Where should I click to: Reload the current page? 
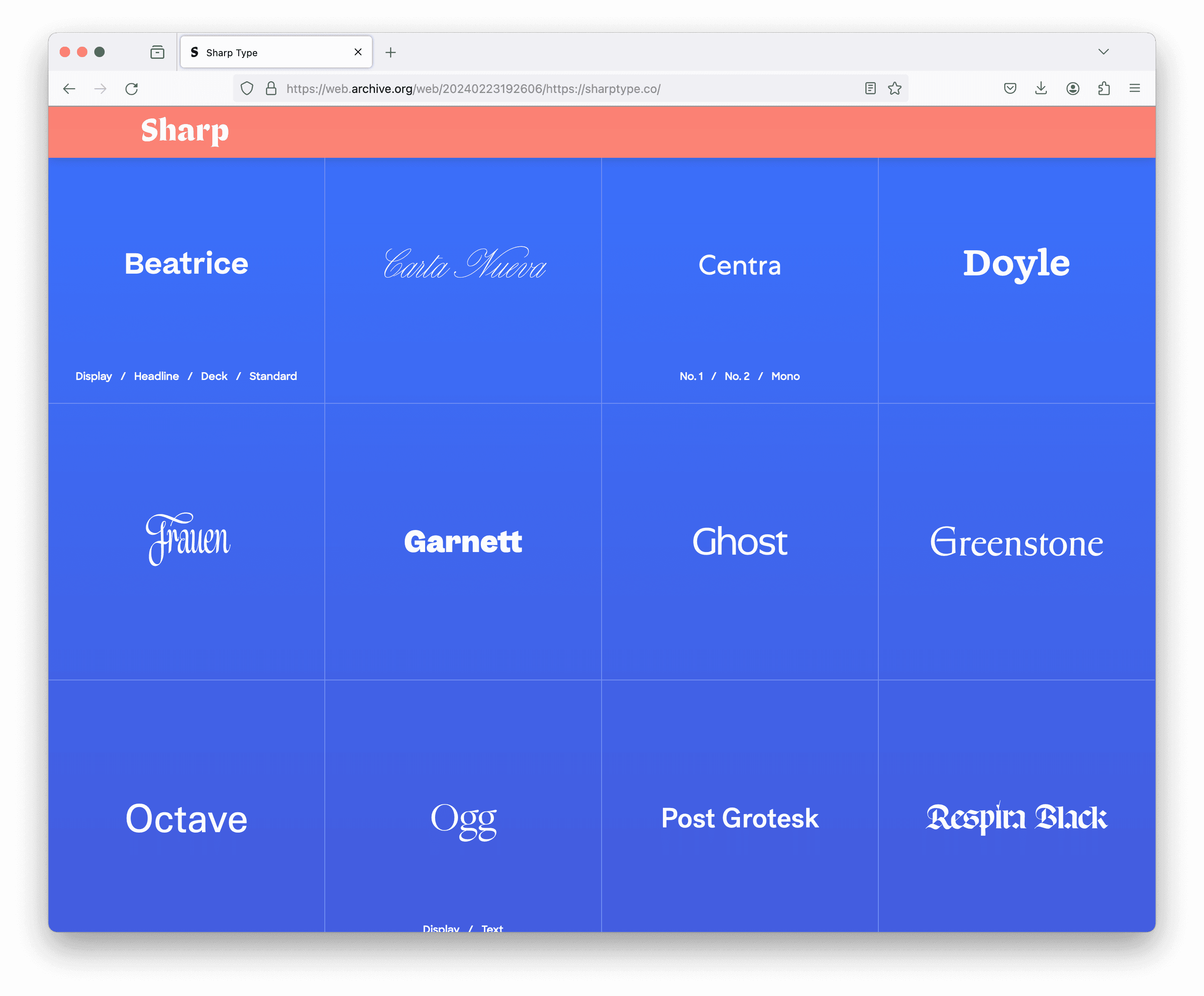(132, 89)
